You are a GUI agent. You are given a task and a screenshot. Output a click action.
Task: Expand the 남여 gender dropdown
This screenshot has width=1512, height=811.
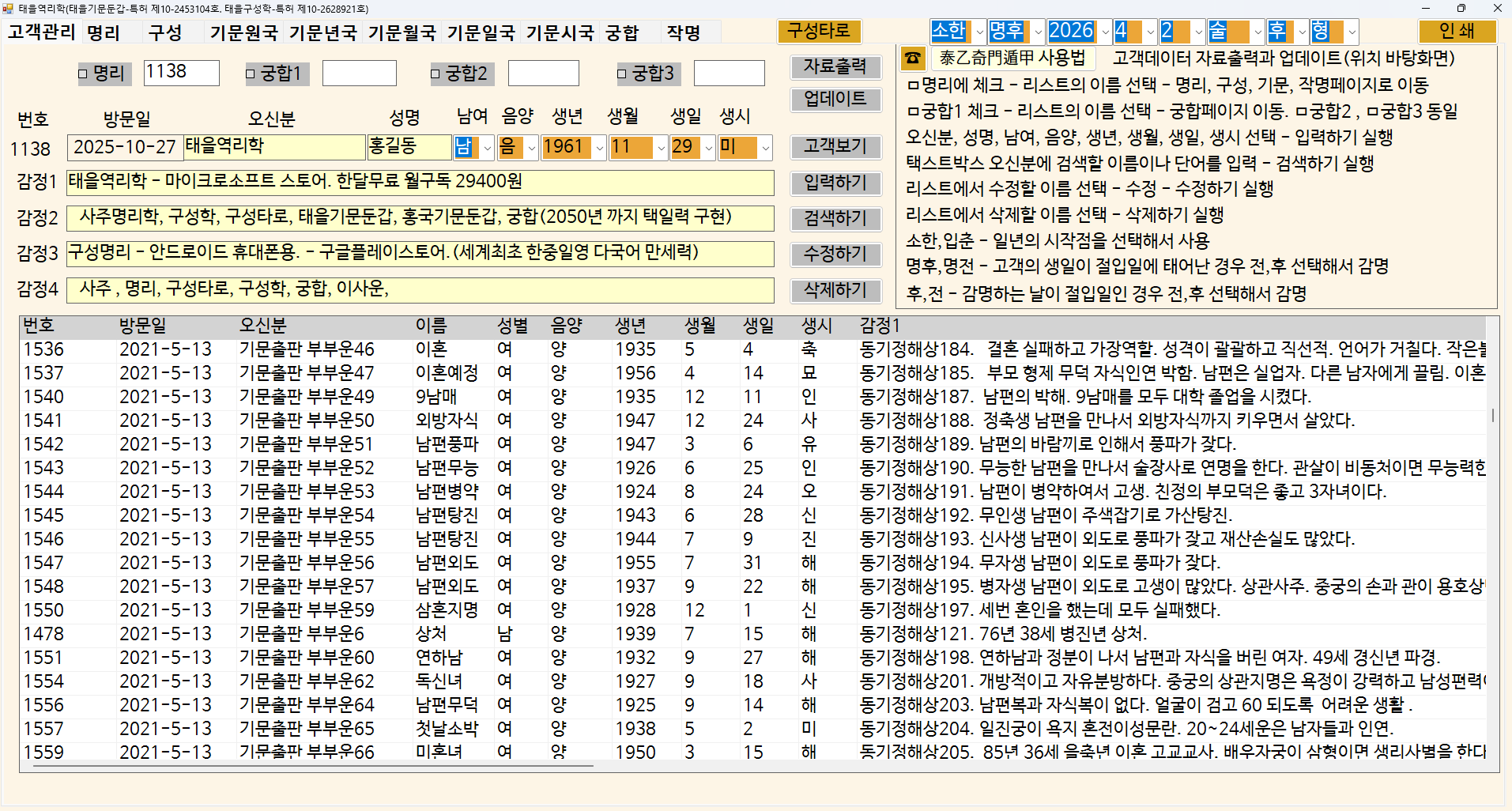(x=487, y=148)
